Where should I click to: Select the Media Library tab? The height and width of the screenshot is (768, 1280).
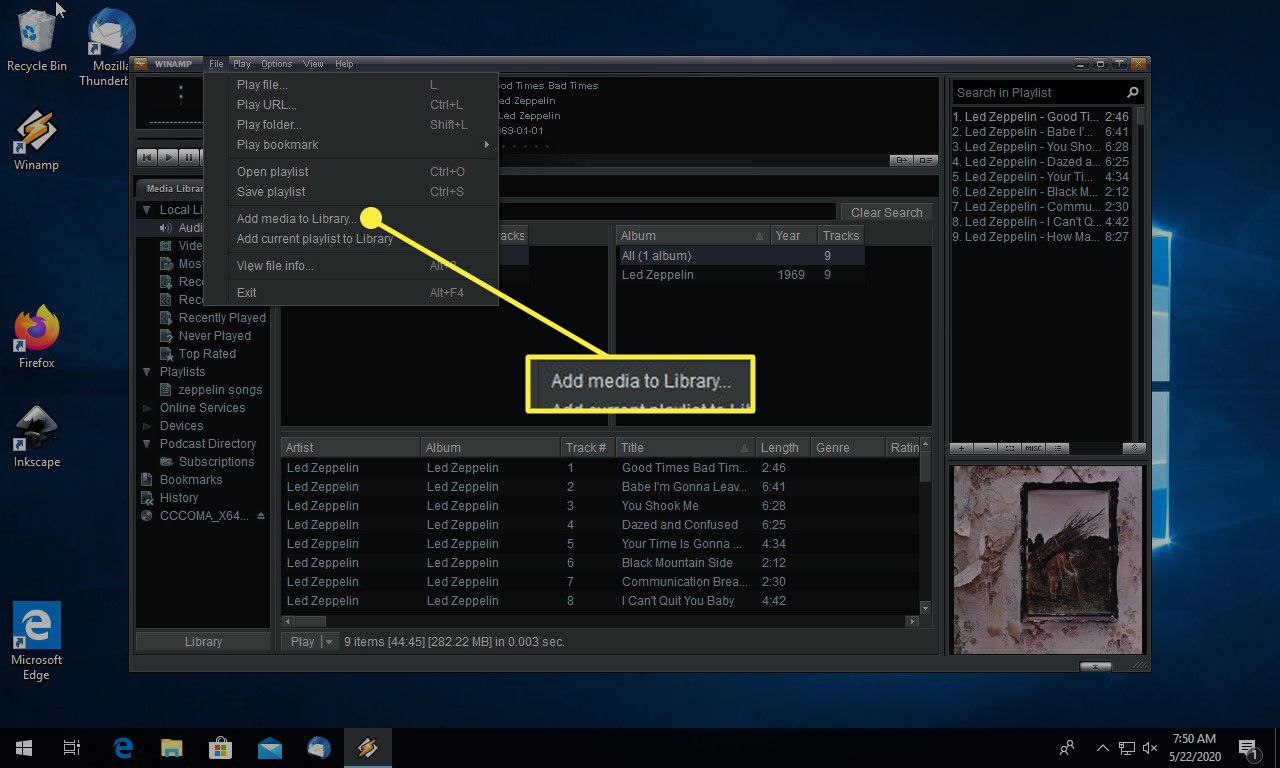172,188
